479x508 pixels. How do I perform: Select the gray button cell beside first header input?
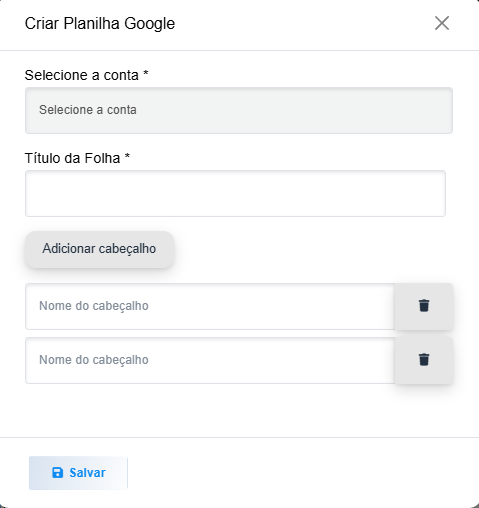click(x=424, y=306)
